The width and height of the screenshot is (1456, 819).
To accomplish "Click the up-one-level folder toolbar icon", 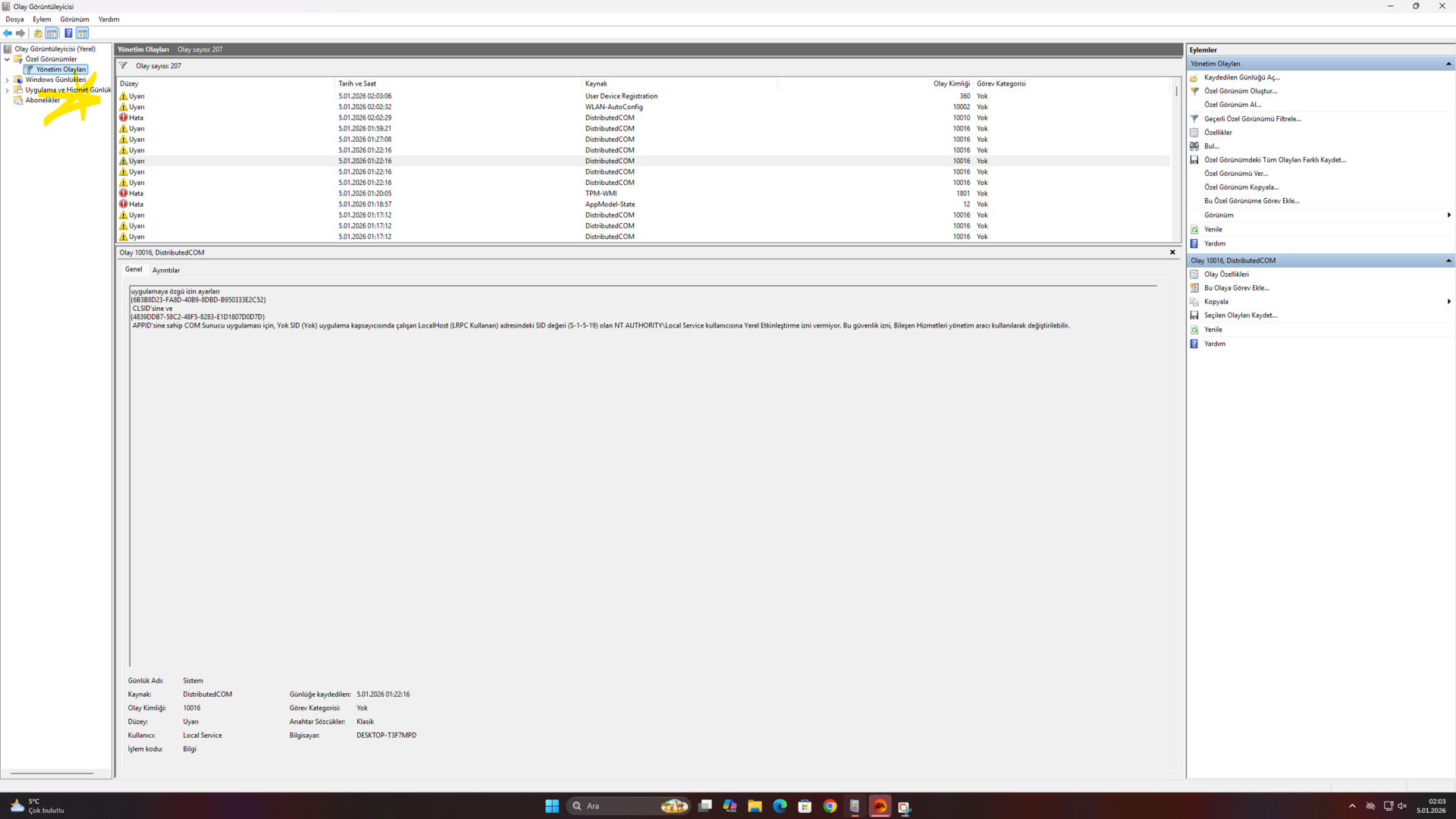I will [38, 33].
